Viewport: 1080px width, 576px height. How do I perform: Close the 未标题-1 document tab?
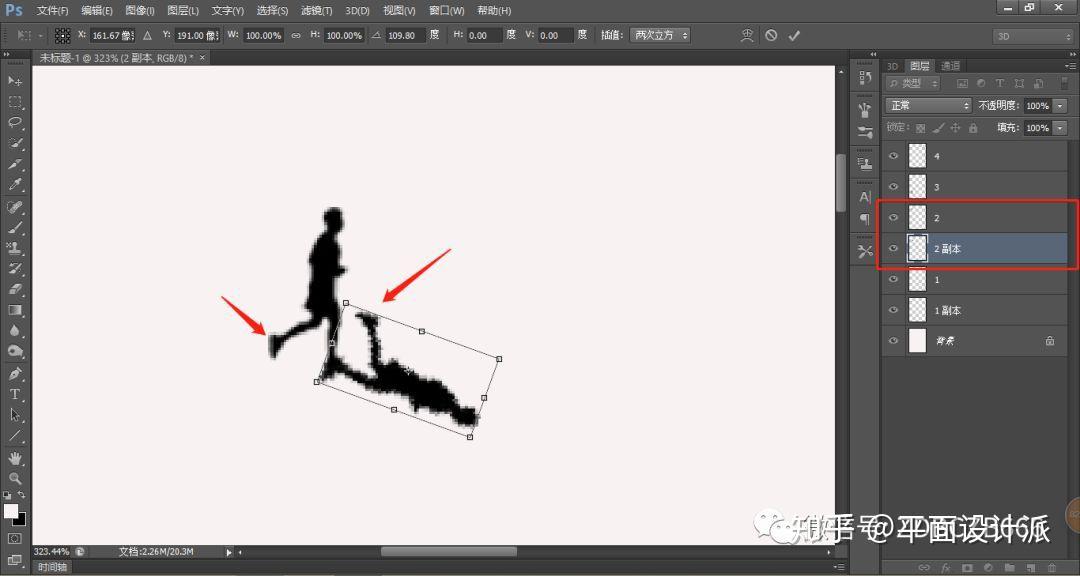tap(202, 58)
